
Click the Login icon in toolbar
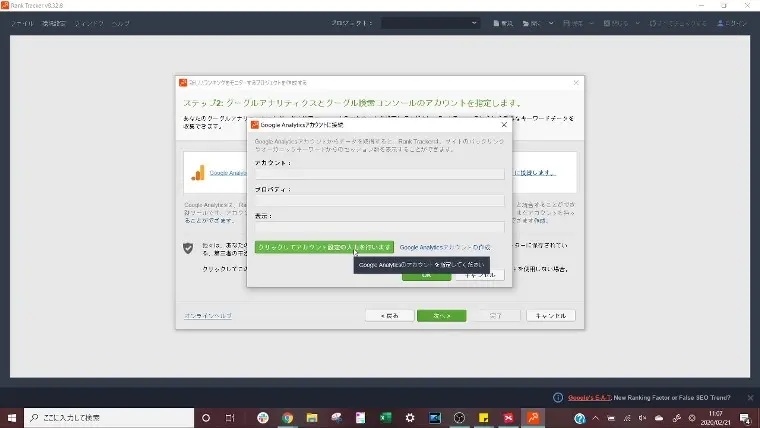[x=733, y=23]
